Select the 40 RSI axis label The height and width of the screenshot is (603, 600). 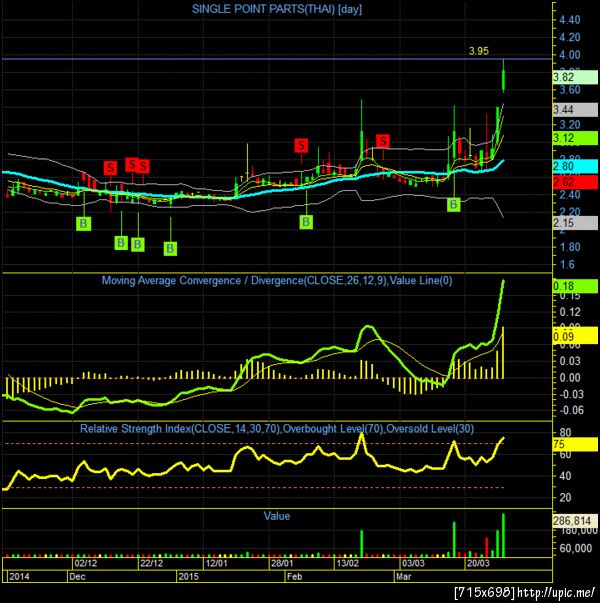(x=565, y=476)
